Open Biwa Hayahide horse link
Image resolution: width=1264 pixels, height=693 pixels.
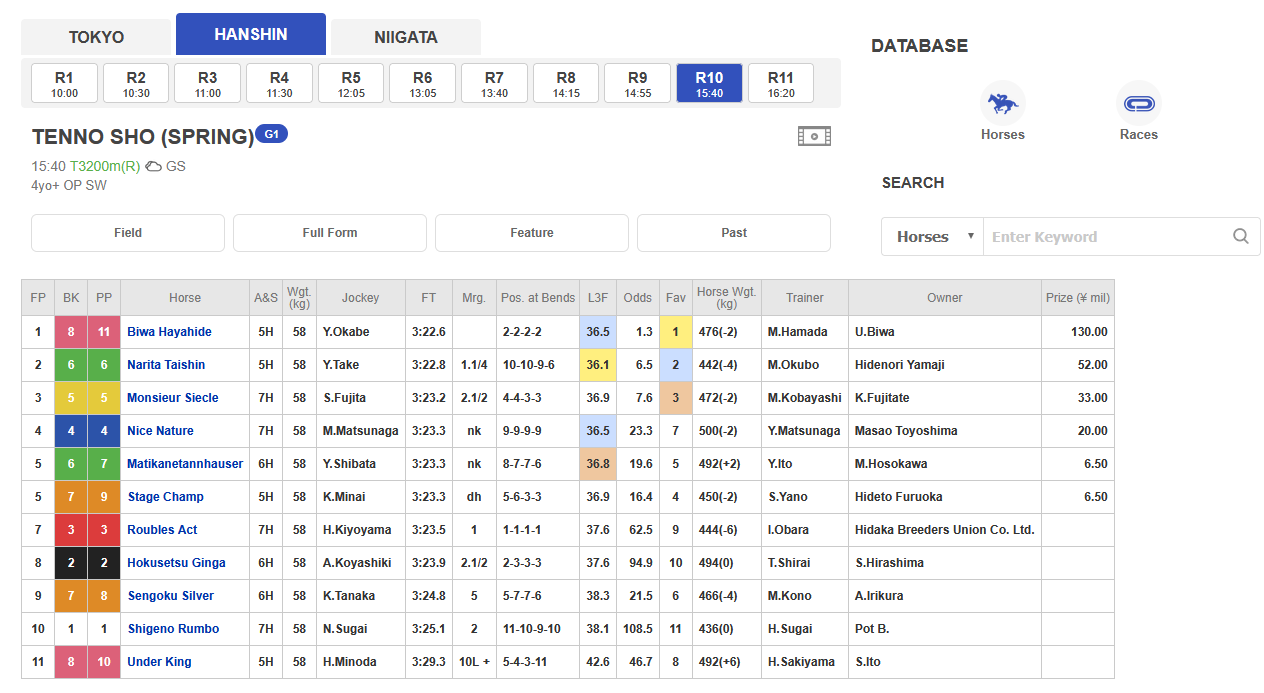[x=169, y=332]
